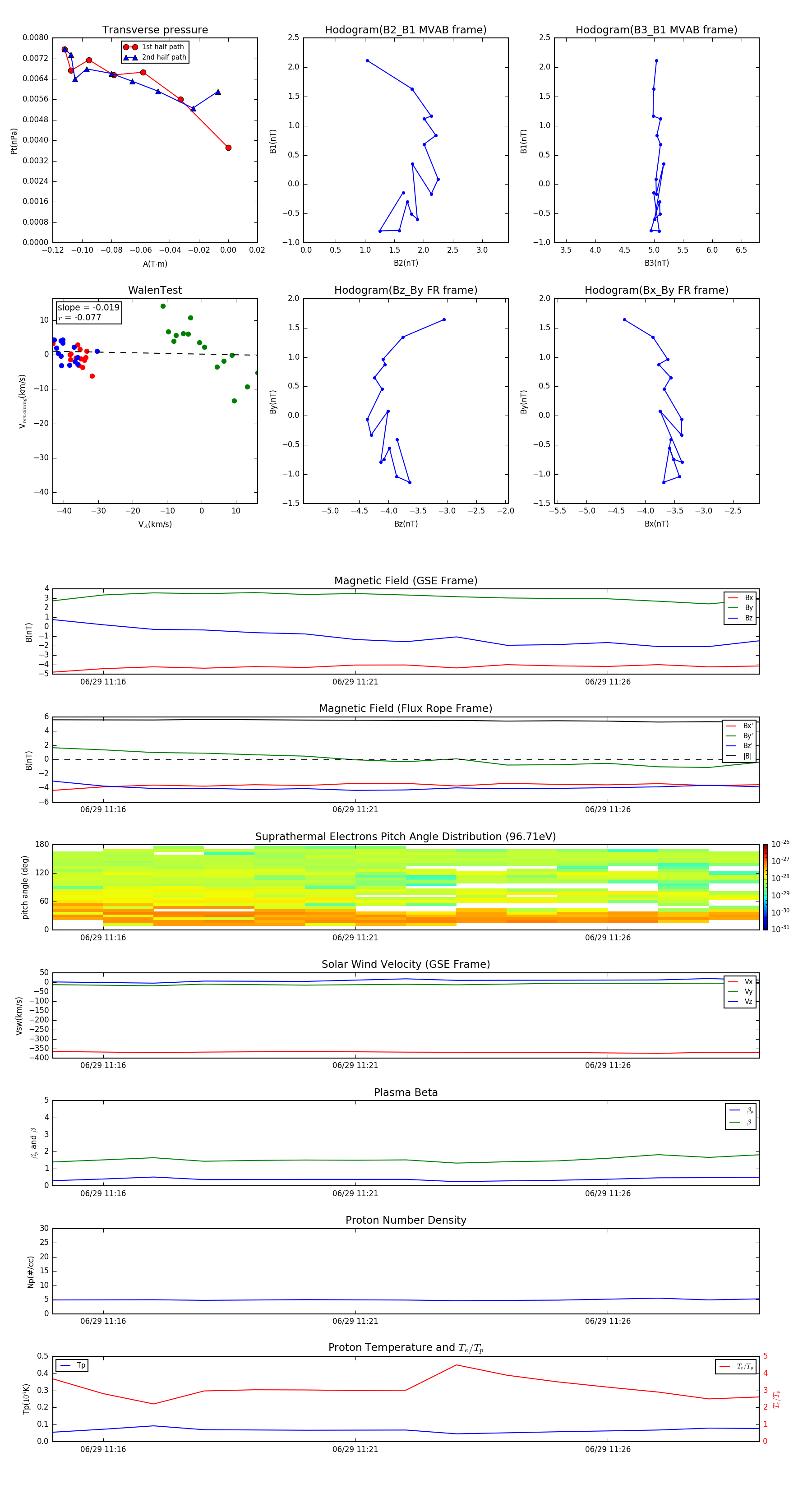
Task: Click the "slope = -0.019" annotation
Action: (88, 308)
